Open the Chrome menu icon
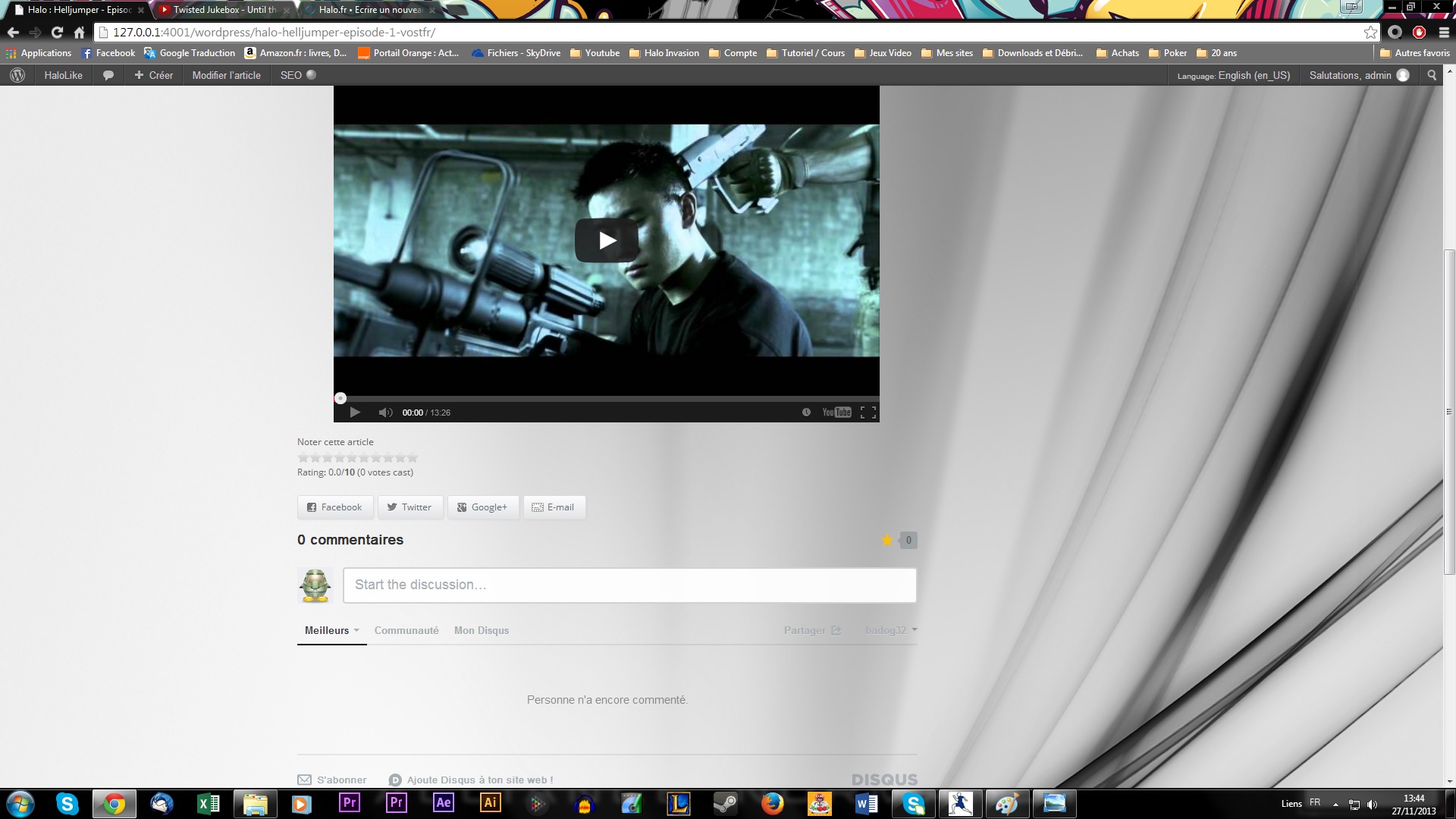1456x819 pixels. [x=1444, y=33]
